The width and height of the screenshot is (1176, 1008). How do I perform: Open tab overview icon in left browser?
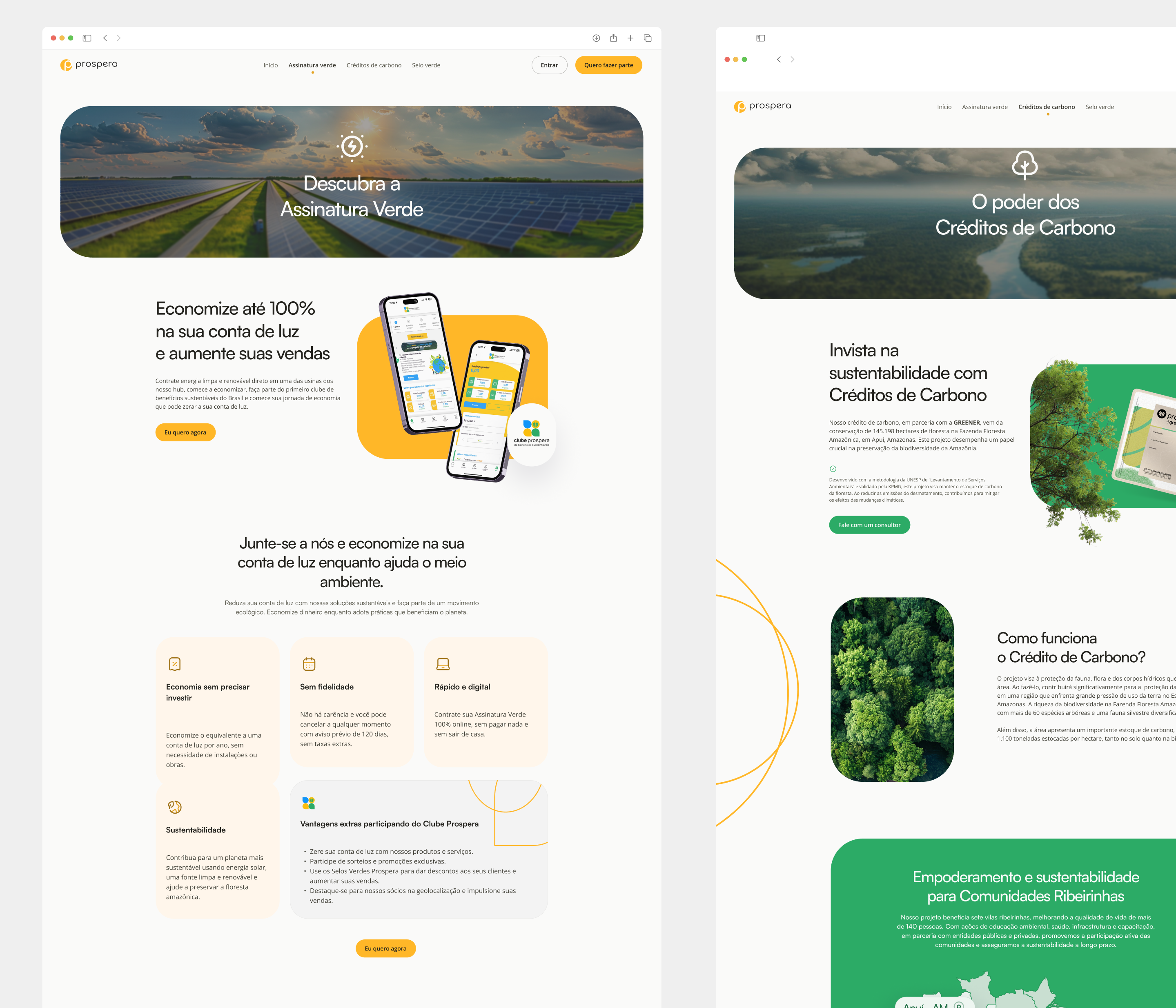click(648, 38)
